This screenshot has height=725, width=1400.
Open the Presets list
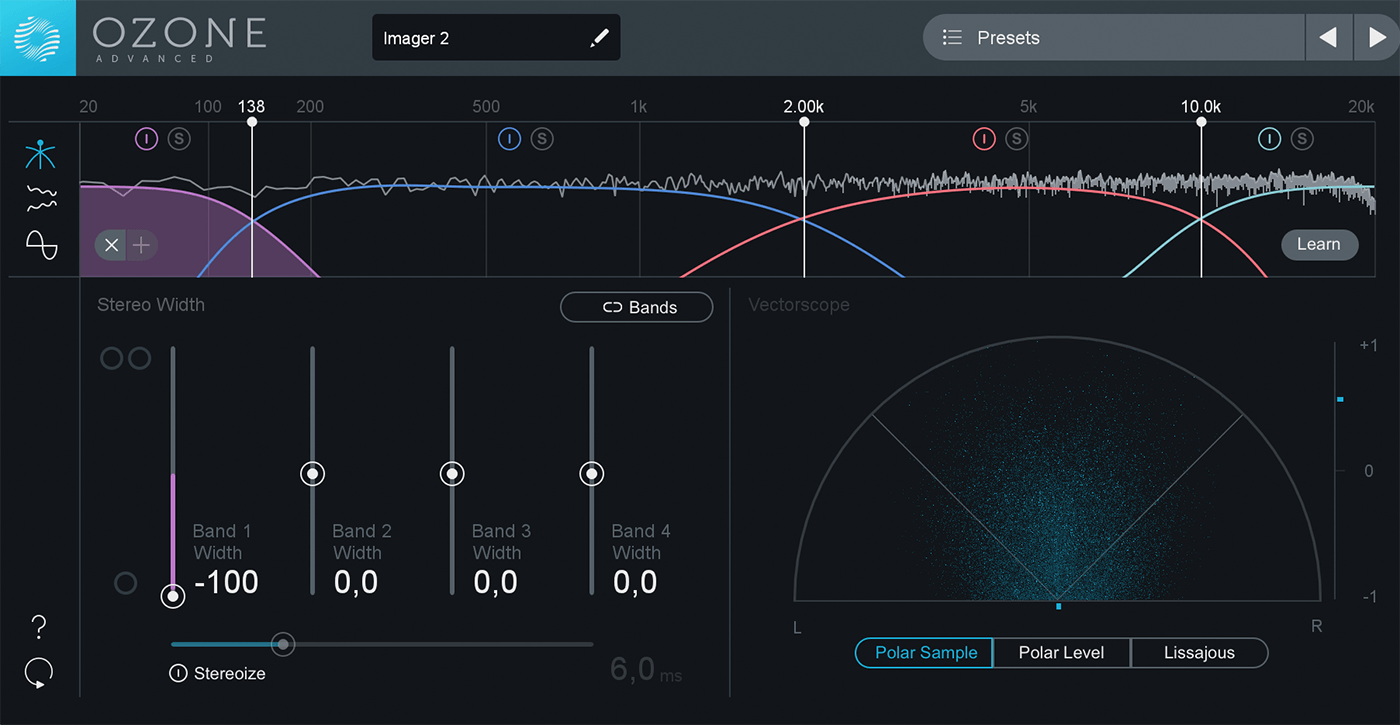pyautogui.click(x=1114, y=38)
